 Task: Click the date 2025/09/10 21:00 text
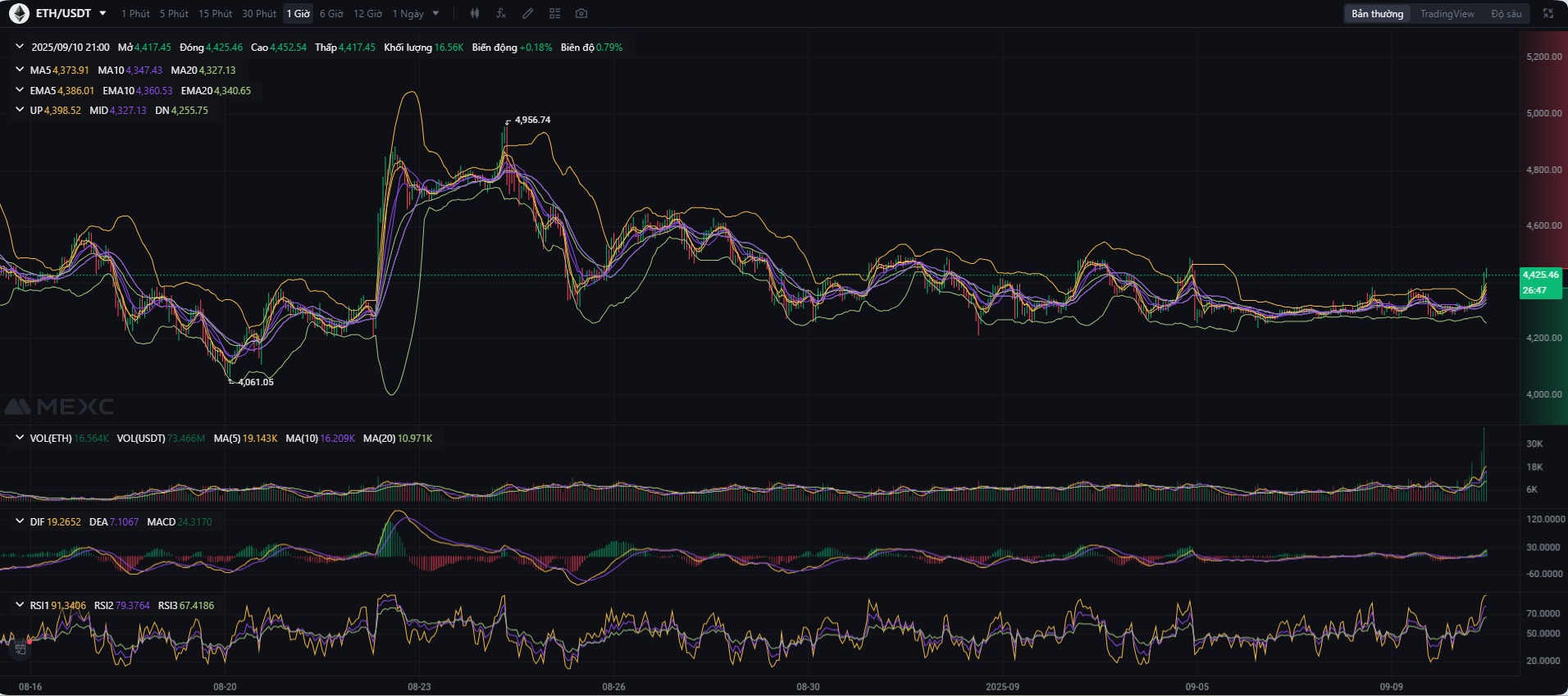point(70,48)
